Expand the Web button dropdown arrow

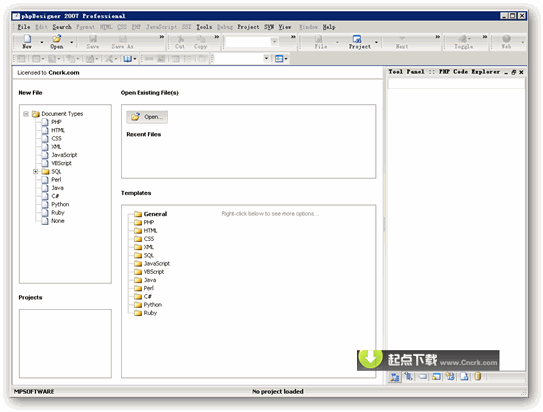coord(522,42)
